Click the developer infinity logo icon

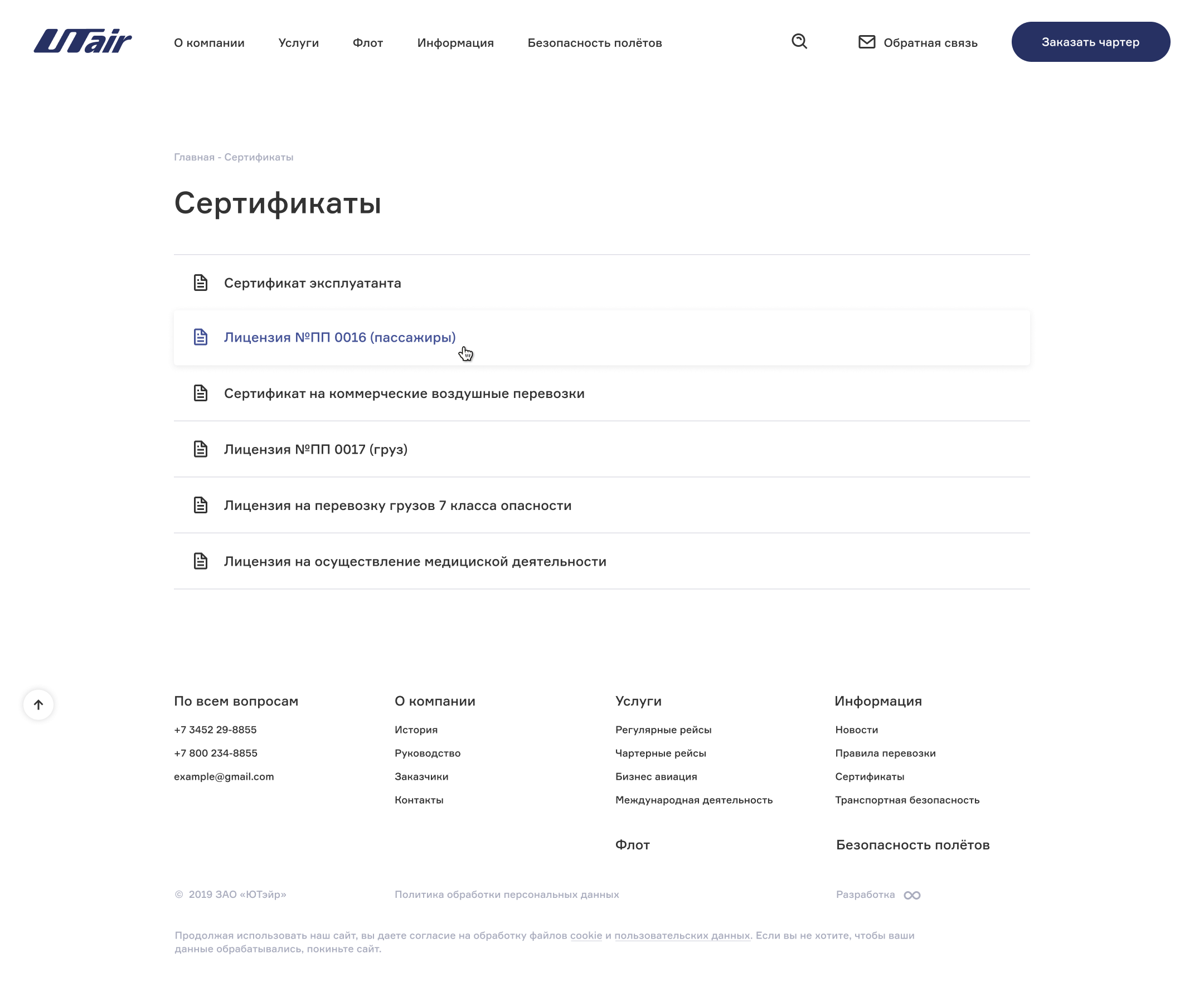point(911,895)
